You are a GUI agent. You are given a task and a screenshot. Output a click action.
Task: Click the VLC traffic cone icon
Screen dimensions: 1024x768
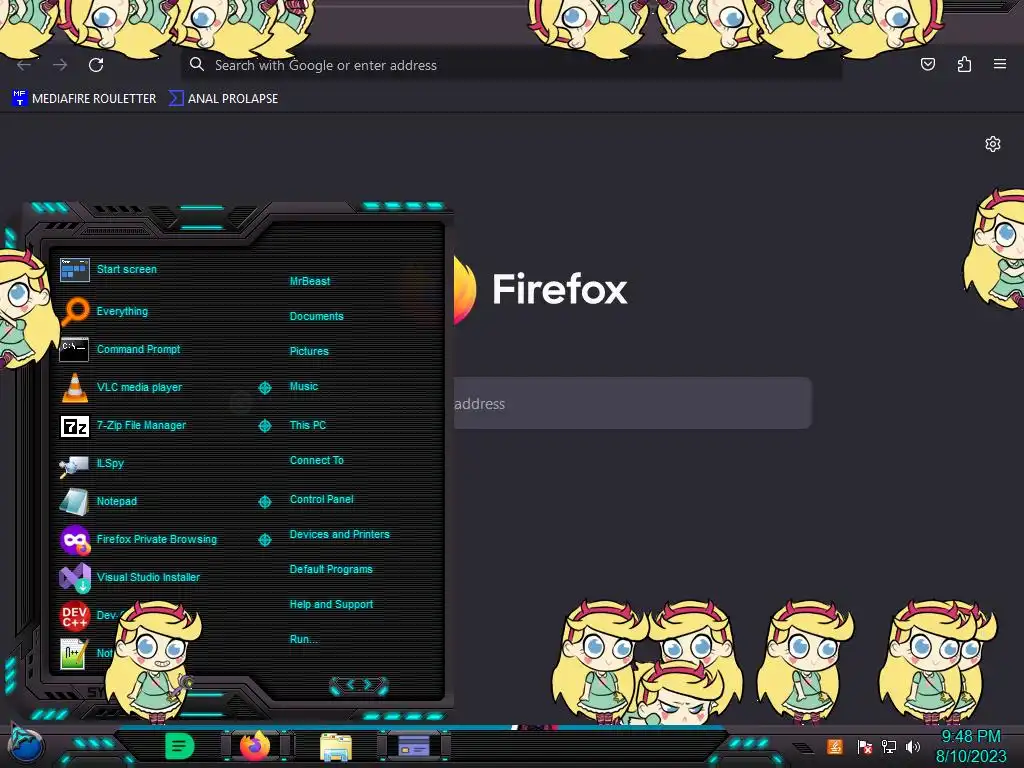click(x=74, y=387)
